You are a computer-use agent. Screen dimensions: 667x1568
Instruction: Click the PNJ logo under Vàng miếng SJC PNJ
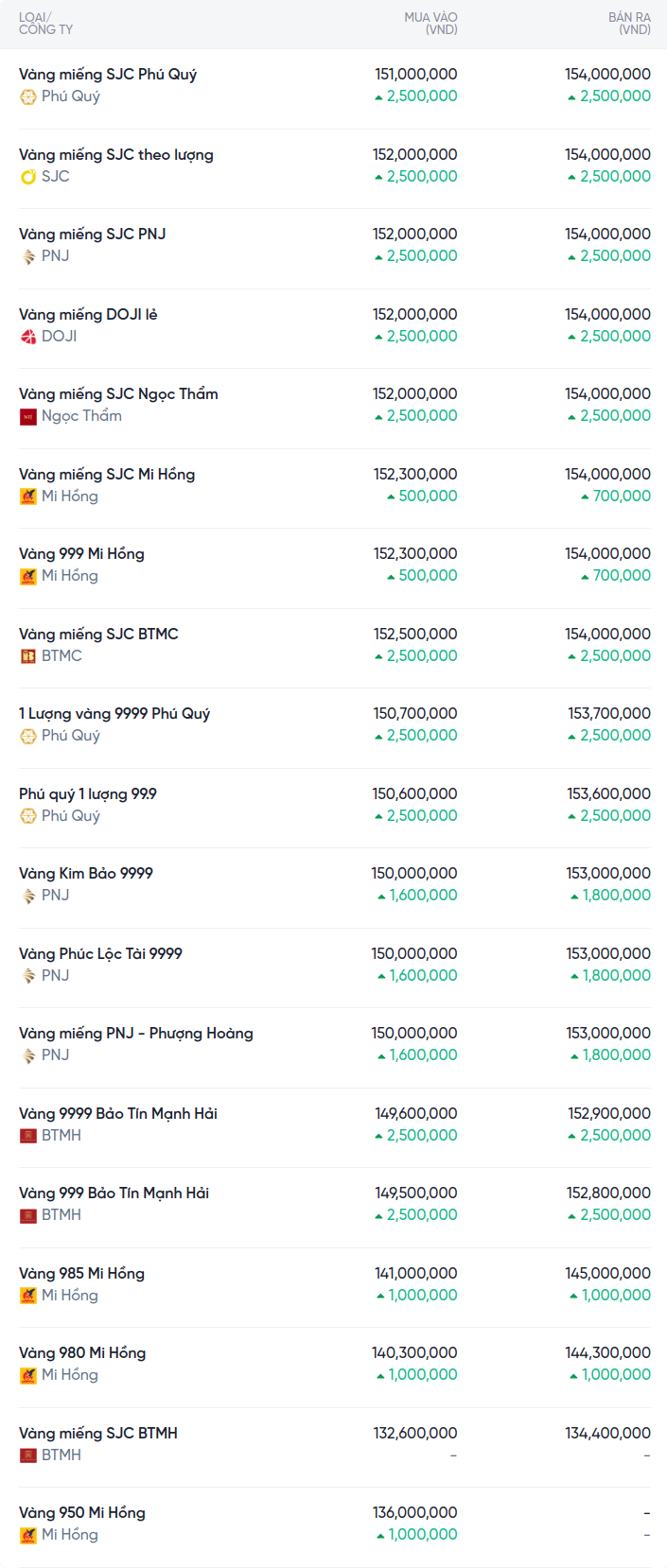[28, 256]
